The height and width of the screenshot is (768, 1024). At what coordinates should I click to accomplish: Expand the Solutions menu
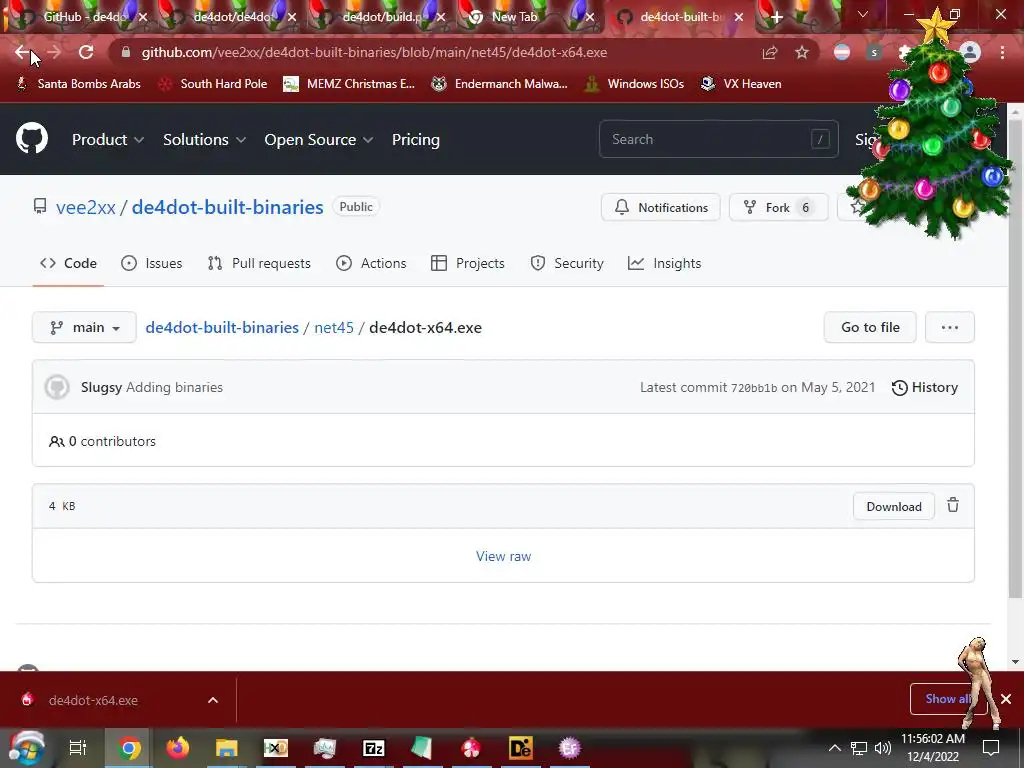coord(204,140)
